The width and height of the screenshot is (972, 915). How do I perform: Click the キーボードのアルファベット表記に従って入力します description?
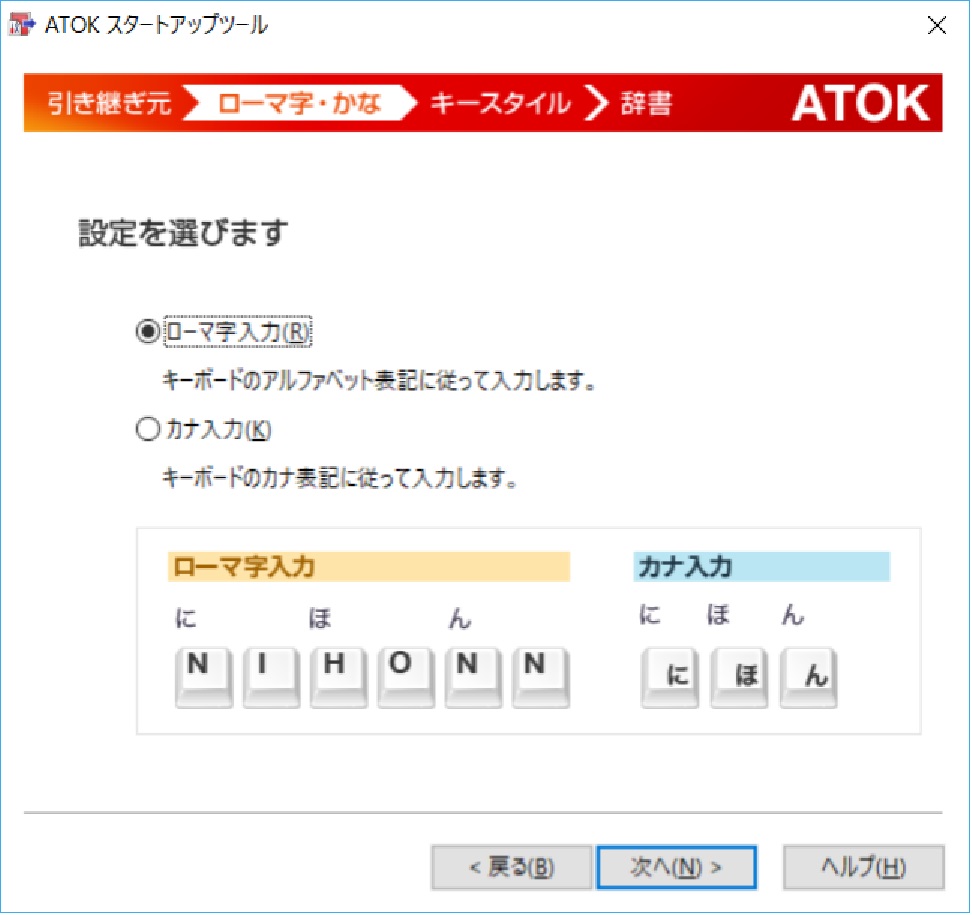(379, 380)
